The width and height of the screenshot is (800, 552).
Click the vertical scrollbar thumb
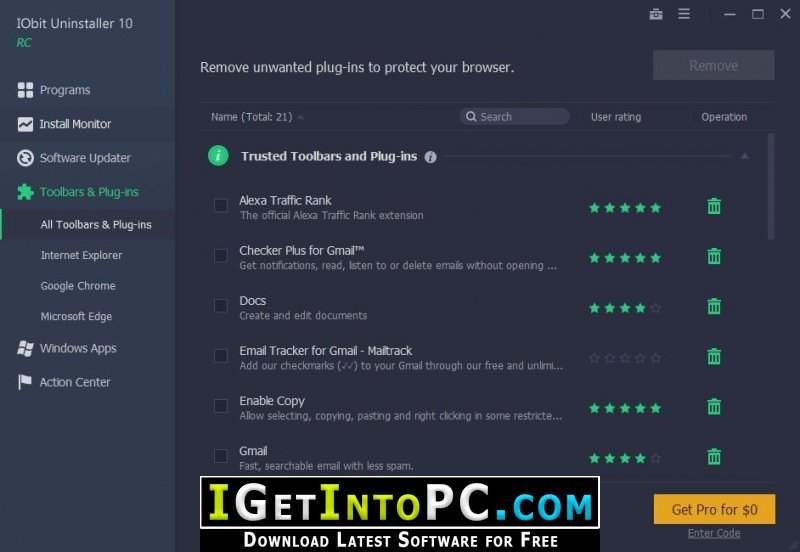tap(771, 186)
